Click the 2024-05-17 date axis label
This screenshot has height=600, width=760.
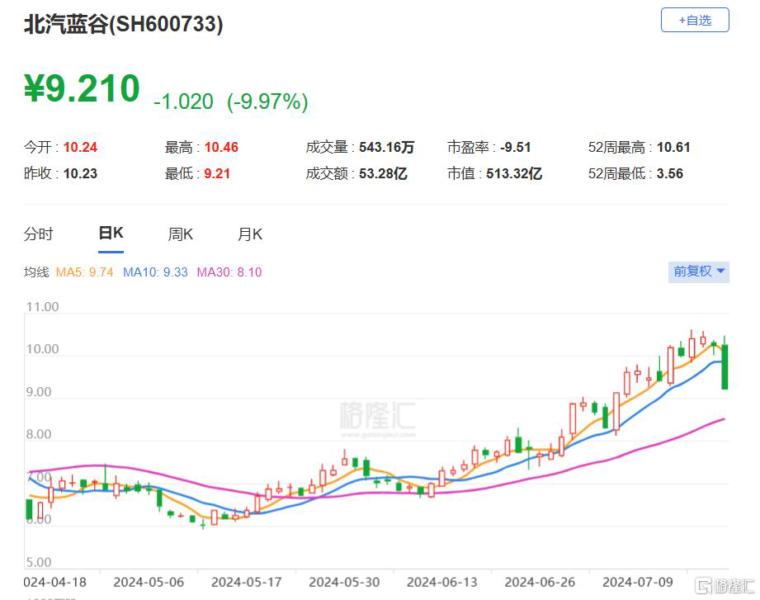tap(246, 582)
